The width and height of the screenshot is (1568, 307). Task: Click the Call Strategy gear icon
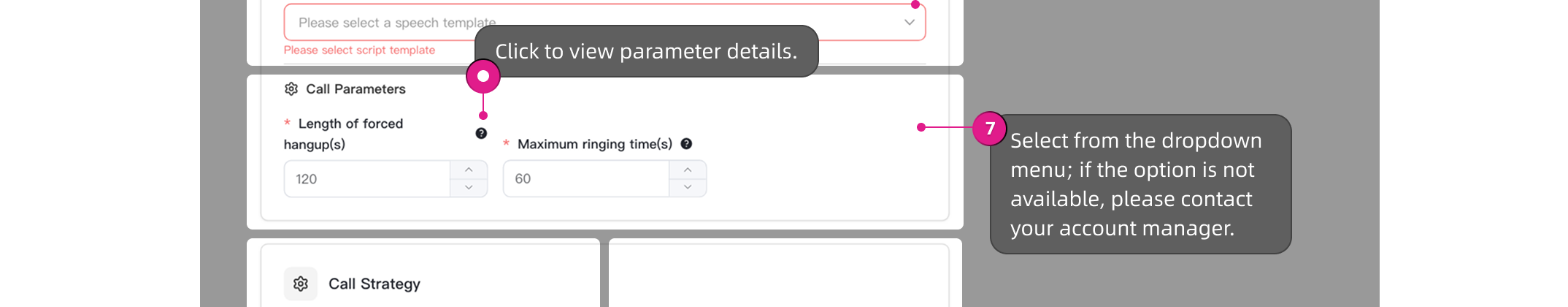(301, 284)
